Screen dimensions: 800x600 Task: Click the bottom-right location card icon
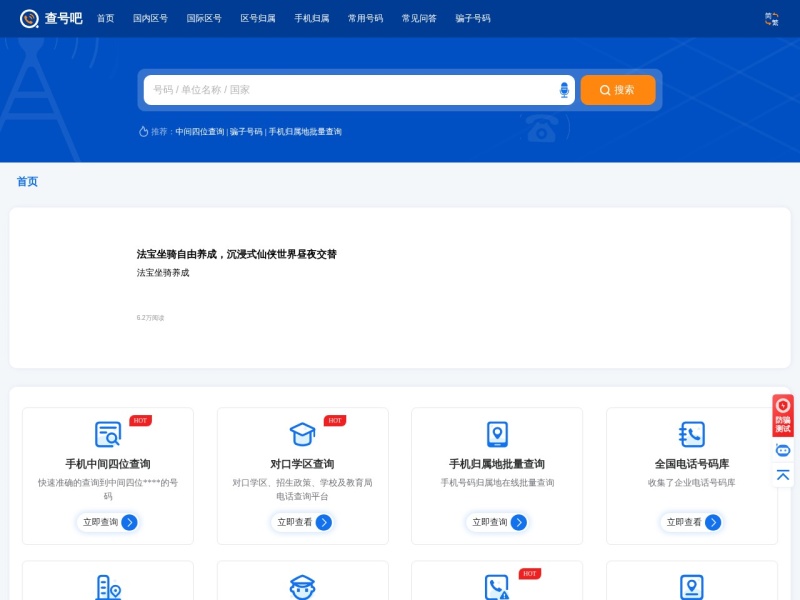point(692,587)
